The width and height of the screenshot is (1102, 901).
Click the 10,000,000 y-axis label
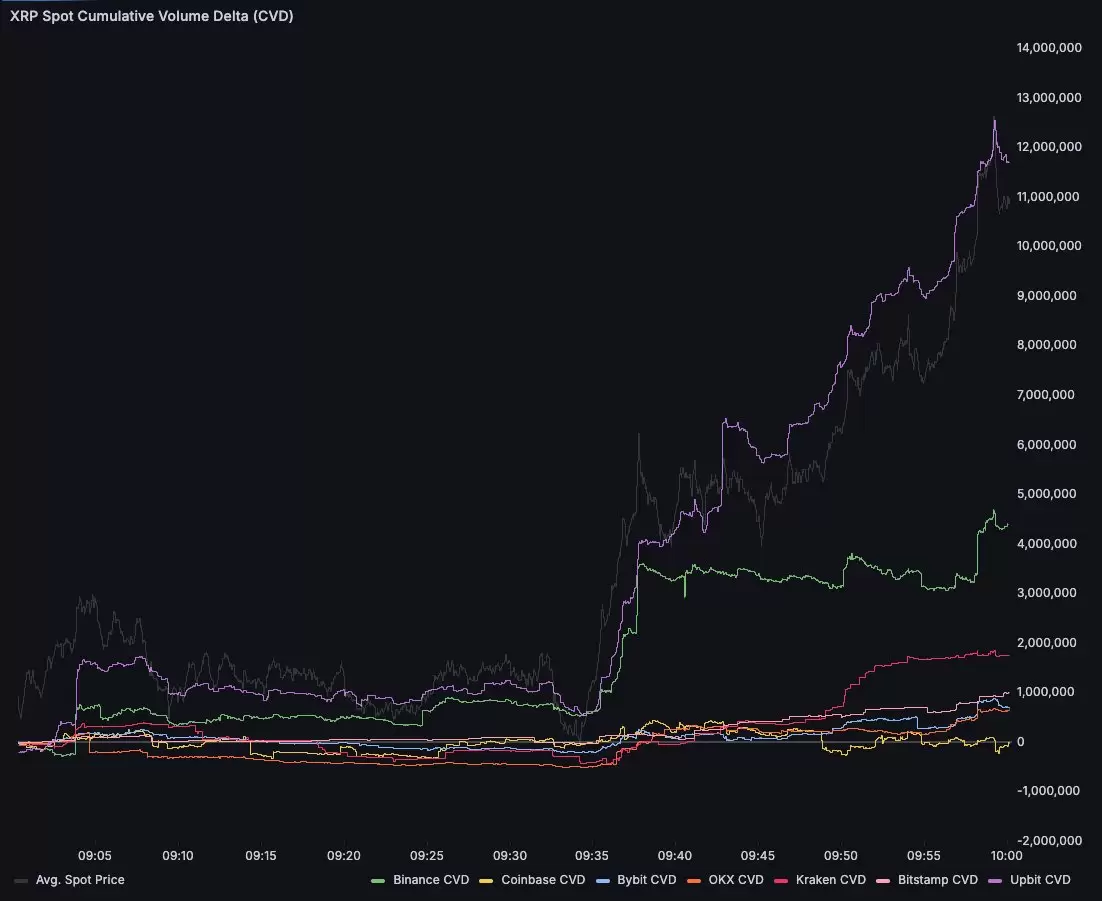1049,246
